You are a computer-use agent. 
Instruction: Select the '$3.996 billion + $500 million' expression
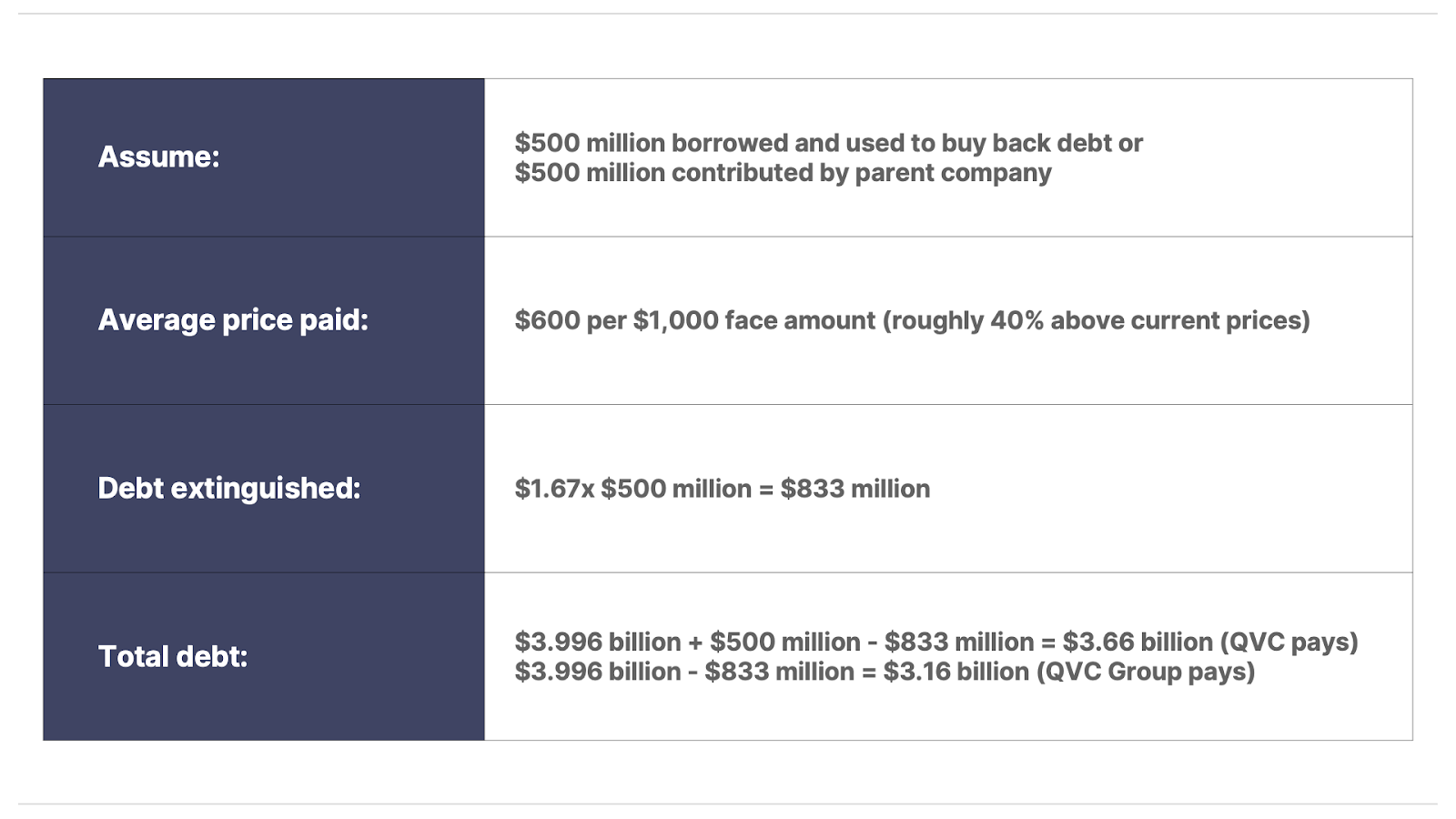[x=687, y=642]
